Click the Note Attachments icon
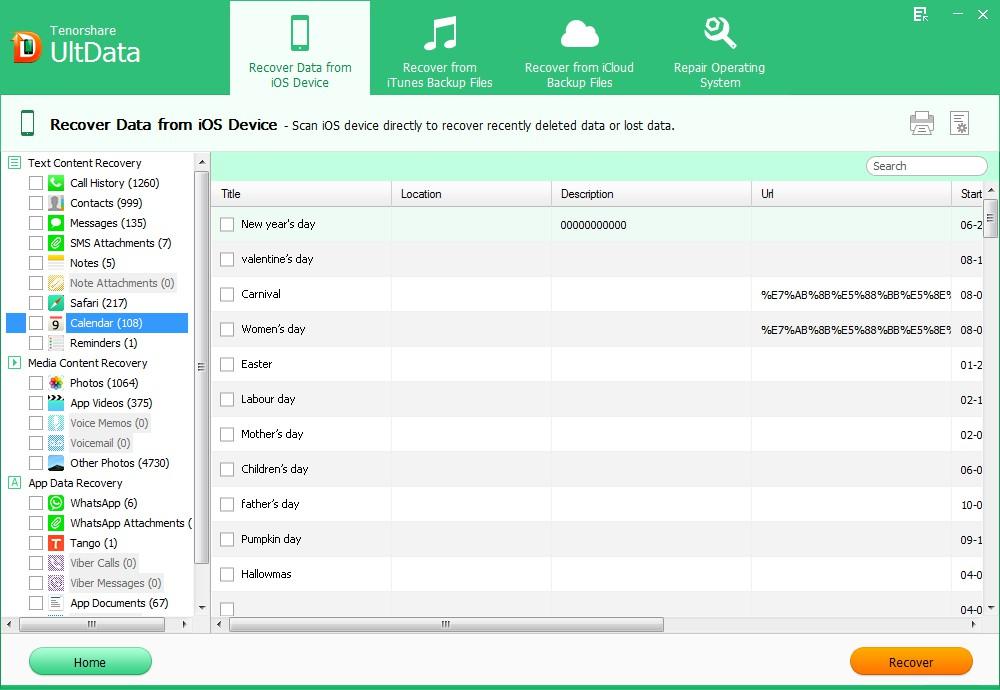This screenshot has height=690, width=1000. click(56, 283)
